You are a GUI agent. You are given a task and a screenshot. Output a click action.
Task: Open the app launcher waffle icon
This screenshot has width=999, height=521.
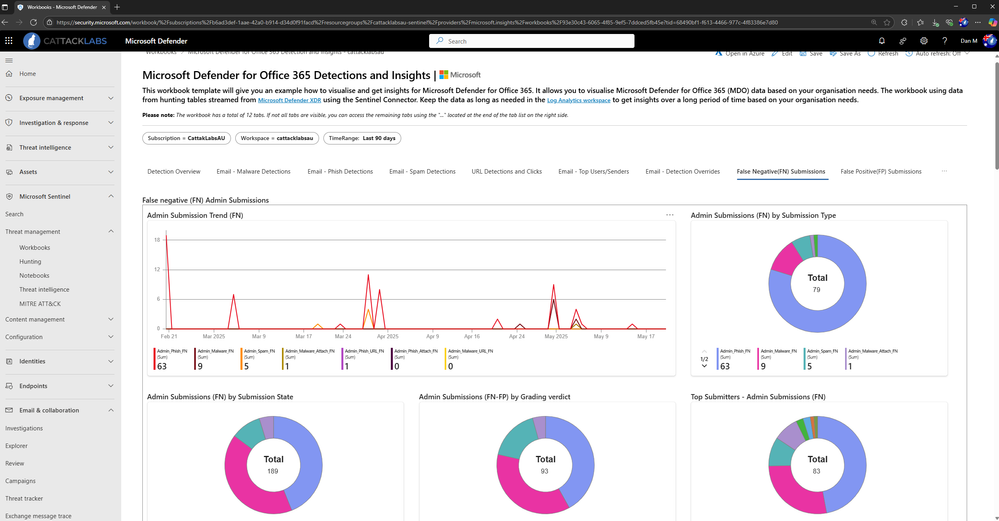[x=8, y=41]
